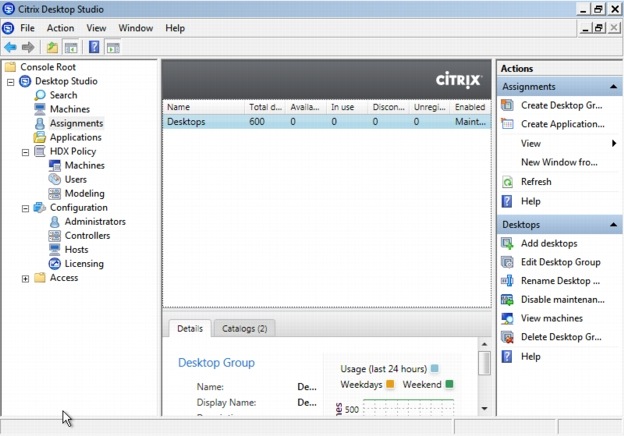Select the Access folder node
The image size is (624, 436).
(x=64, y=278)
